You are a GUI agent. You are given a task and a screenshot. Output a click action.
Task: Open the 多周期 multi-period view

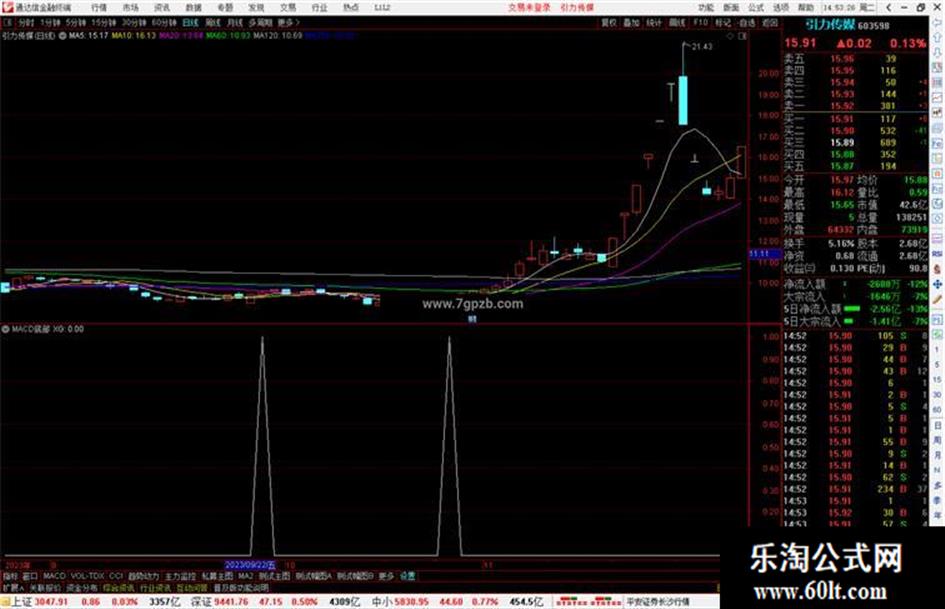click(260, 22)
